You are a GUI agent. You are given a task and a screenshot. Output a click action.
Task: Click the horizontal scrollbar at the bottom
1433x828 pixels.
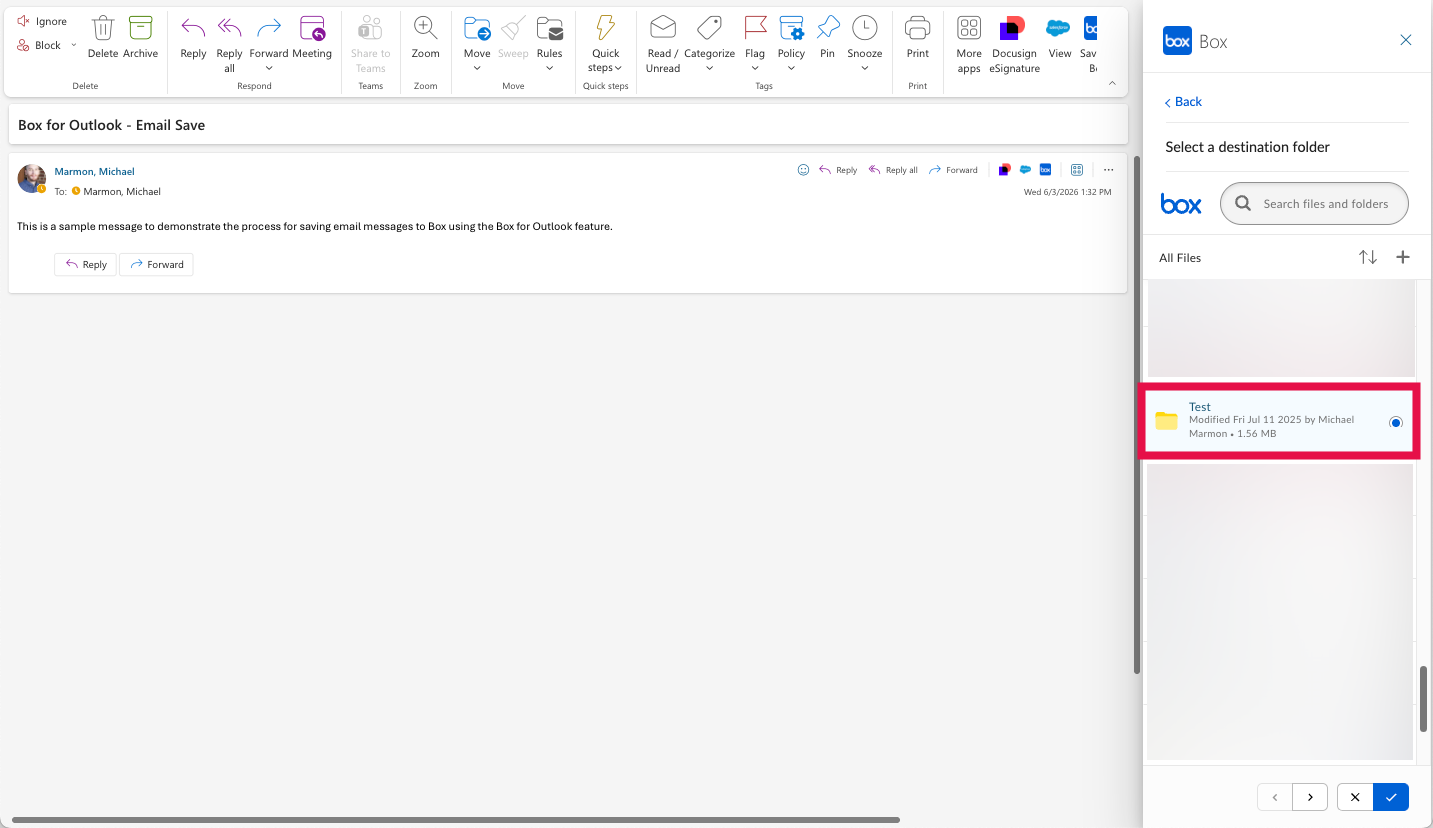point(455,820)
